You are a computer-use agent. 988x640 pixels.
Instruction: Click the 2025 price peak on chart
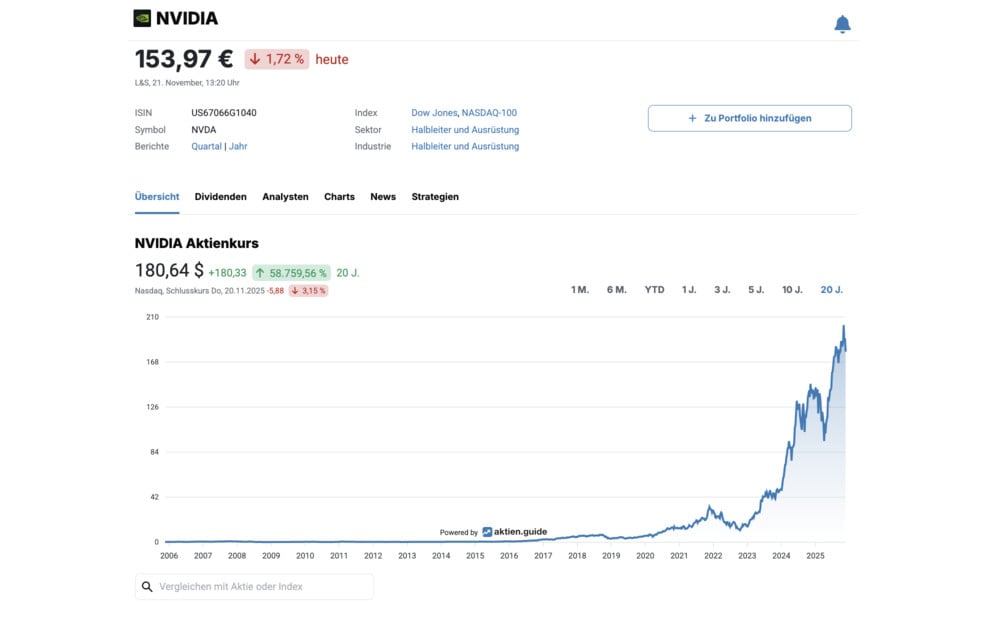tap(844, 326)
